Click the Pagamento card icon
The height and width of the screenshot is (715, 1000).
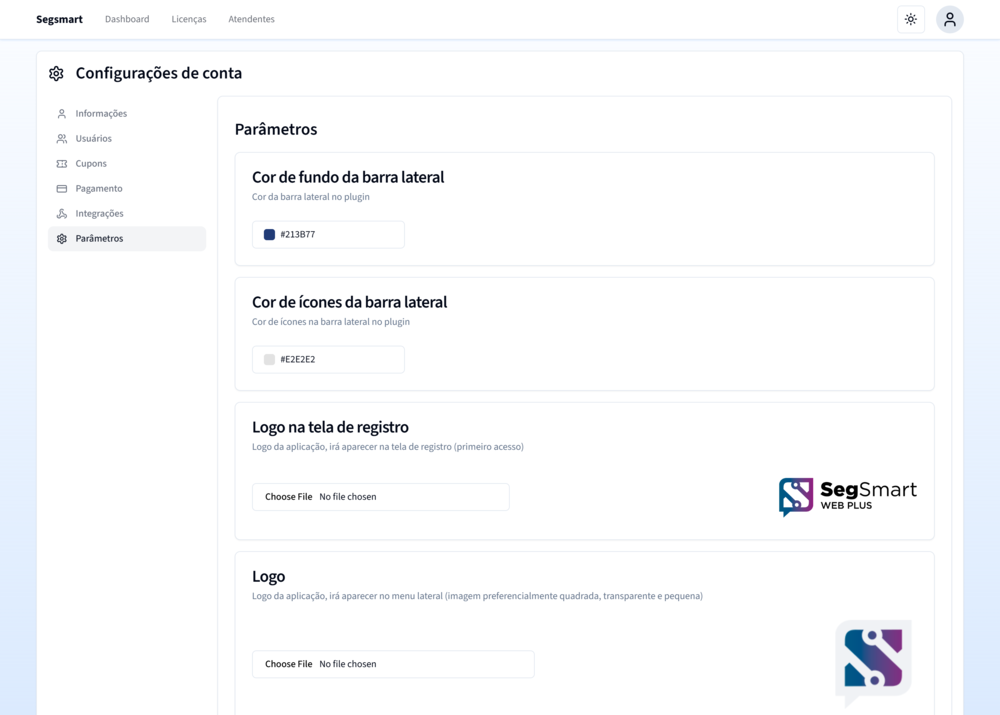coord(62,189)
